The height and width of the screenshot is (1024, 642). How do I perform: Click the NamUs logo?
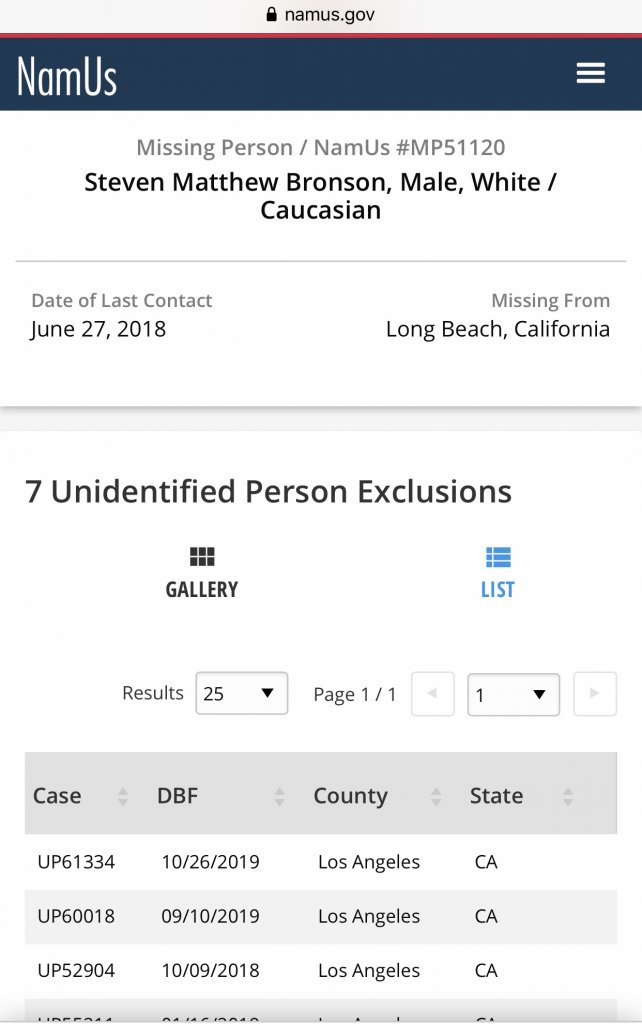(67, 76)
